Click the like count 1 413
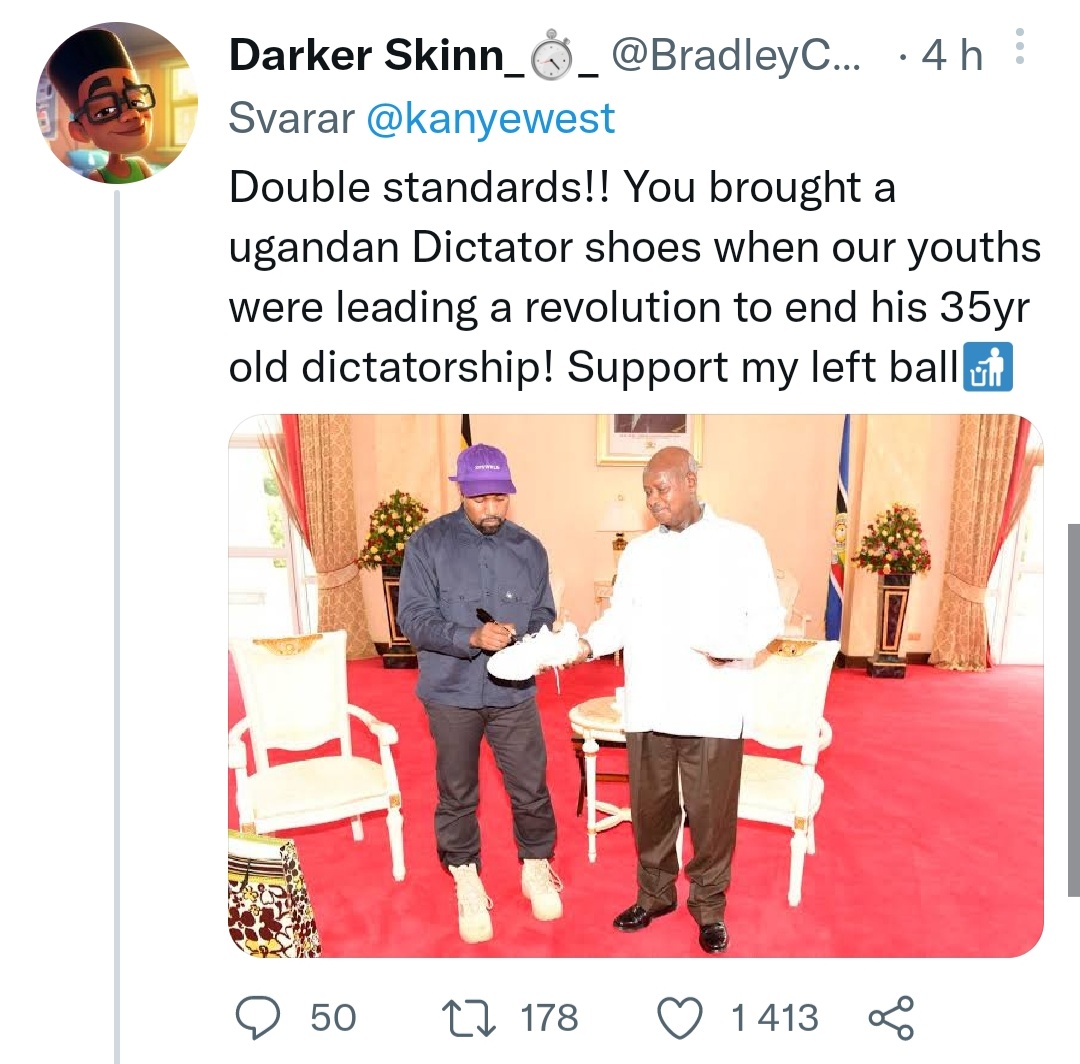1080x1064 pixels. 774,1018
